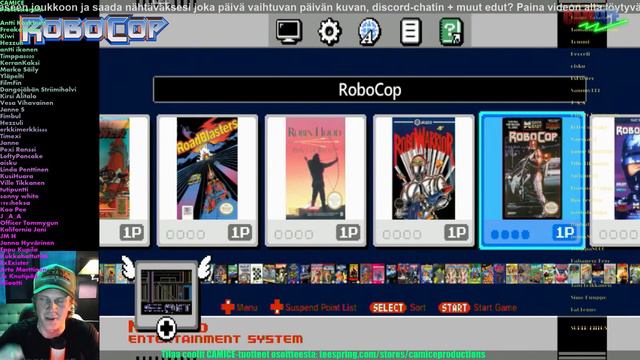Click chat name Vesa Vihavainen

(27, 103)
